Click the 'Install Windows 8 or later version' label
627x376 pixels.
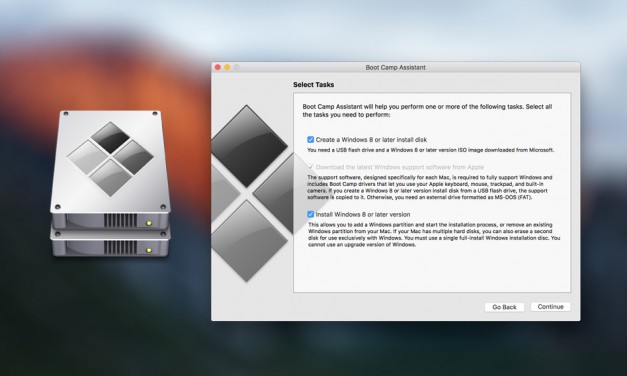(x=363, y=214)
